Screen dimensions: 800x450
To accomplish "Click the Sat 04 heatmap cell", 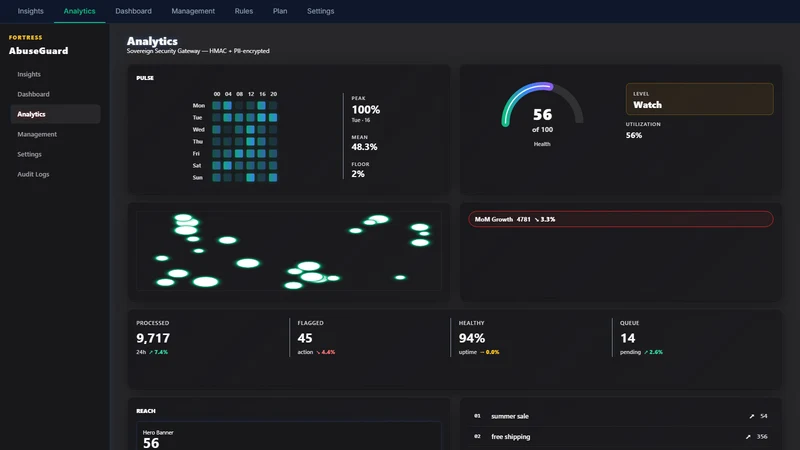I will 228,165.
